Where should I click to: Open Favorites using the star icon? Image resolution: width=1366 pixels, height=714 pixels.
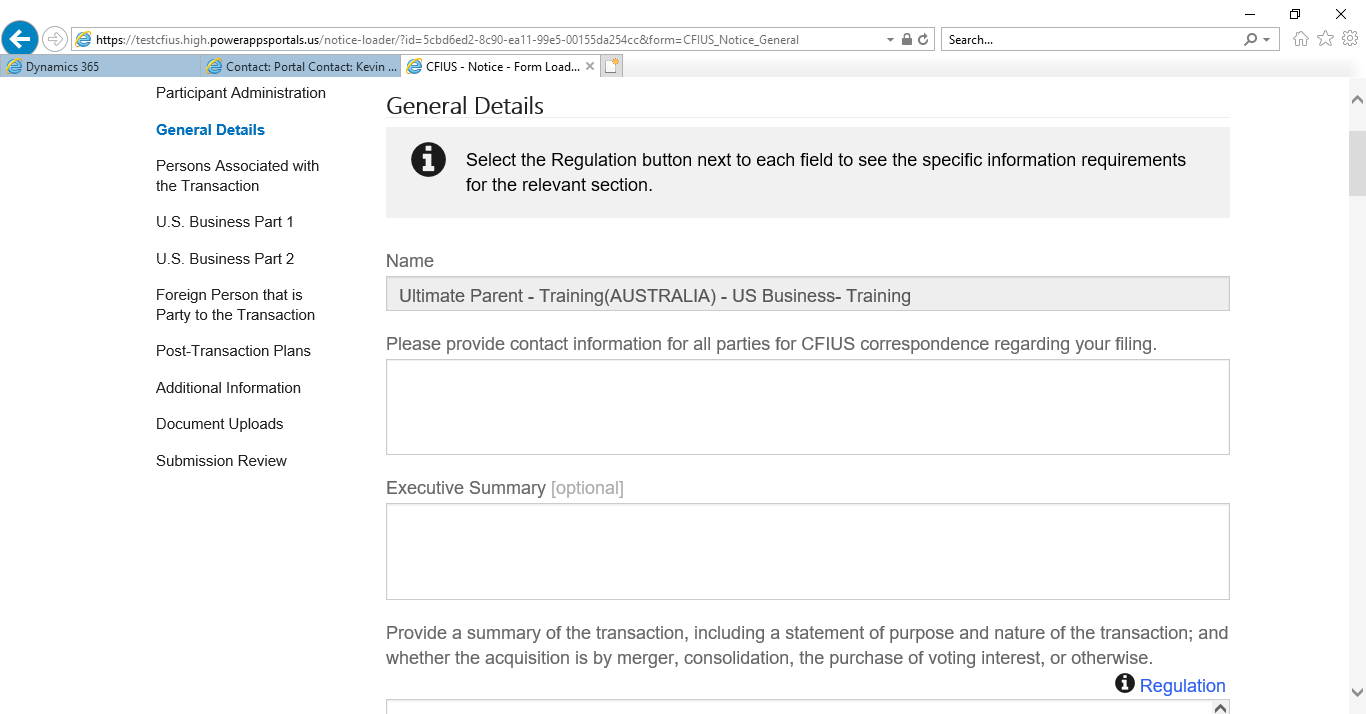click(x=1325, y=39)
